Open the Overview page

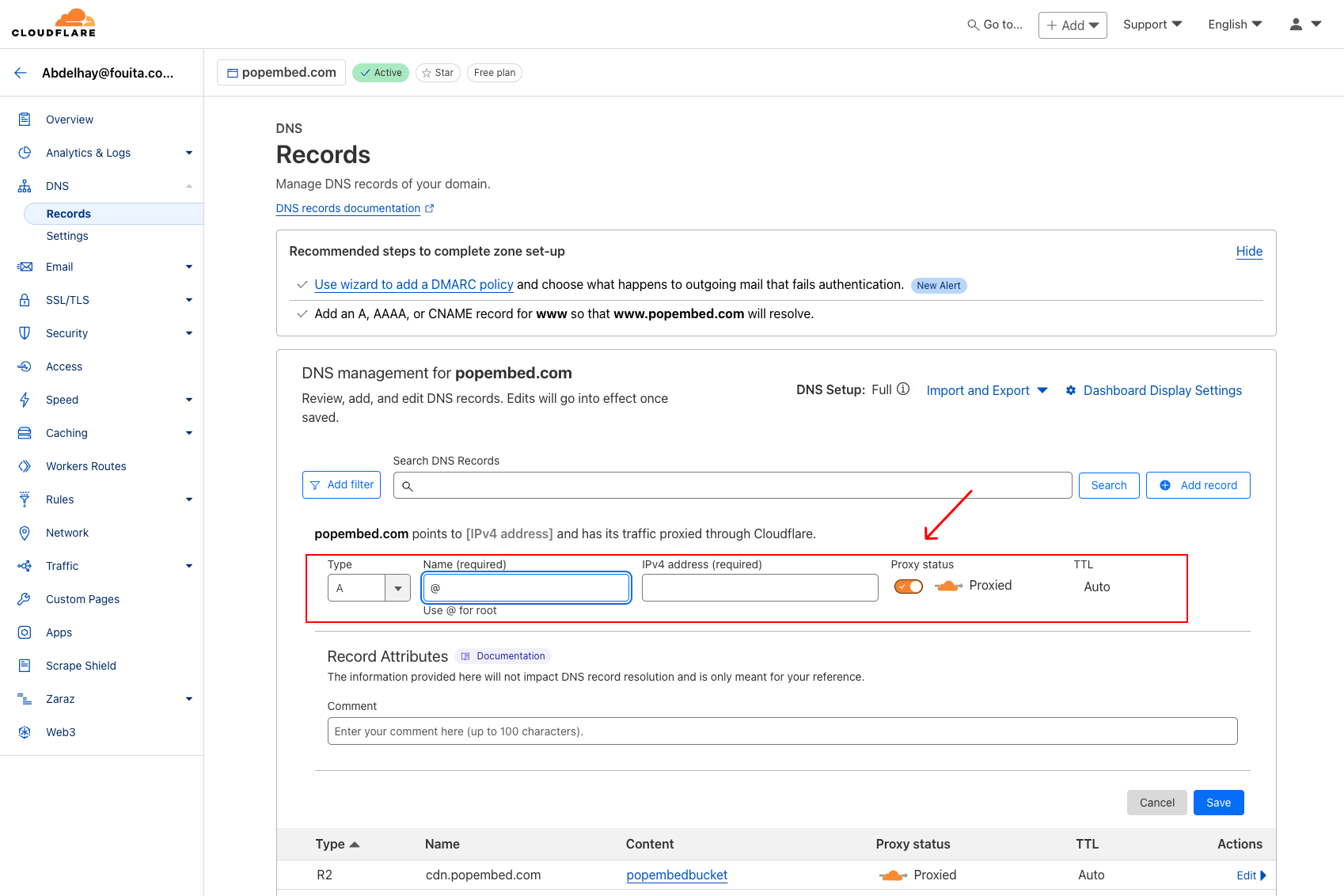(70, 120)
